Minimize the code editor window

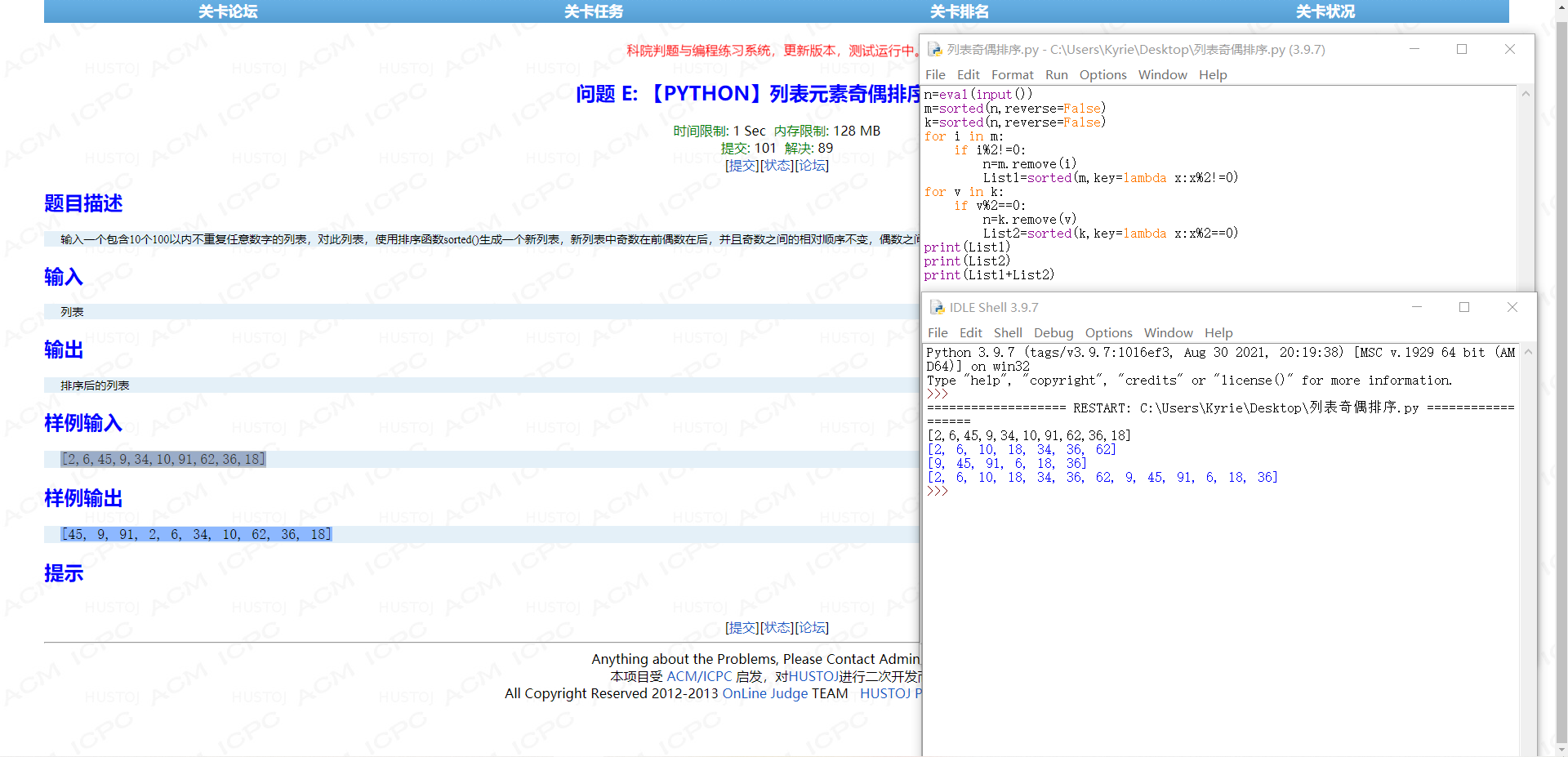pos(1414,49)
